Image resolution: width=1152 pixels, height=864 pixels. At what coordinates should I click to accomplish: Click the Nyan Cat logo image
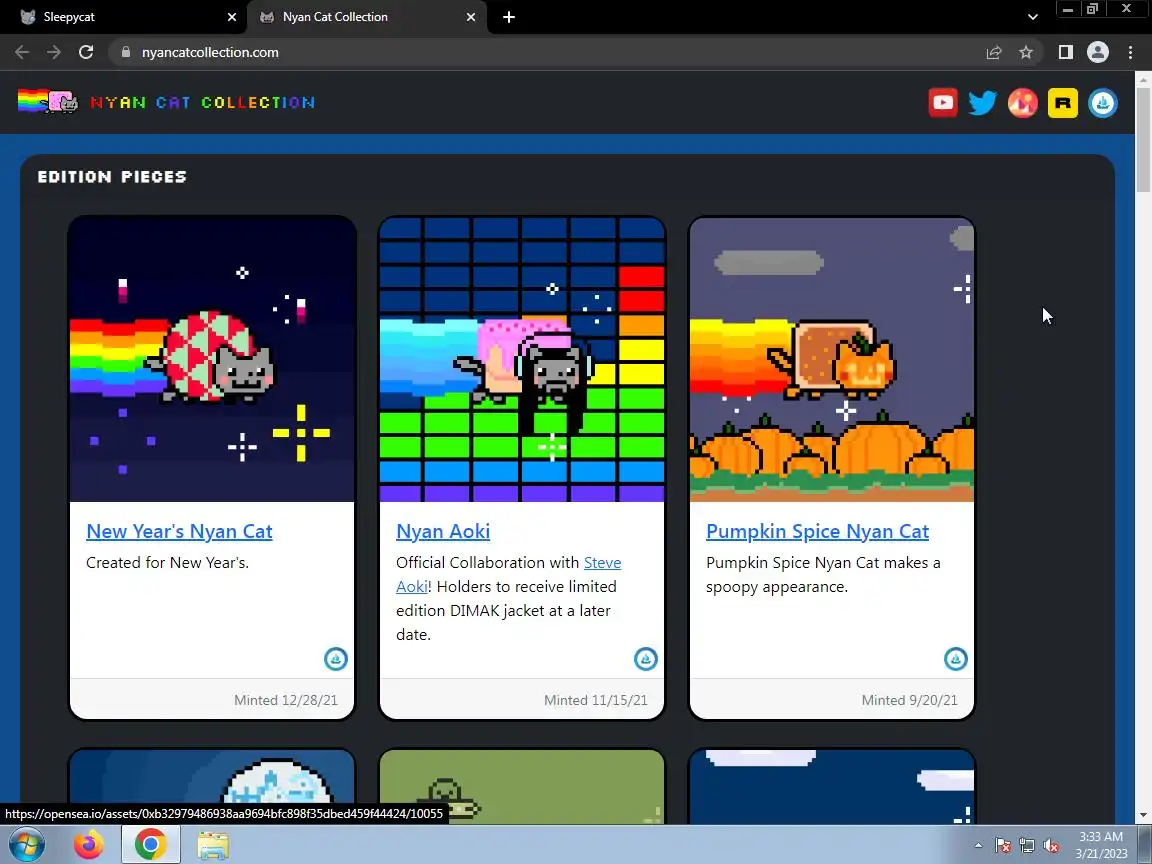point(48,101)
